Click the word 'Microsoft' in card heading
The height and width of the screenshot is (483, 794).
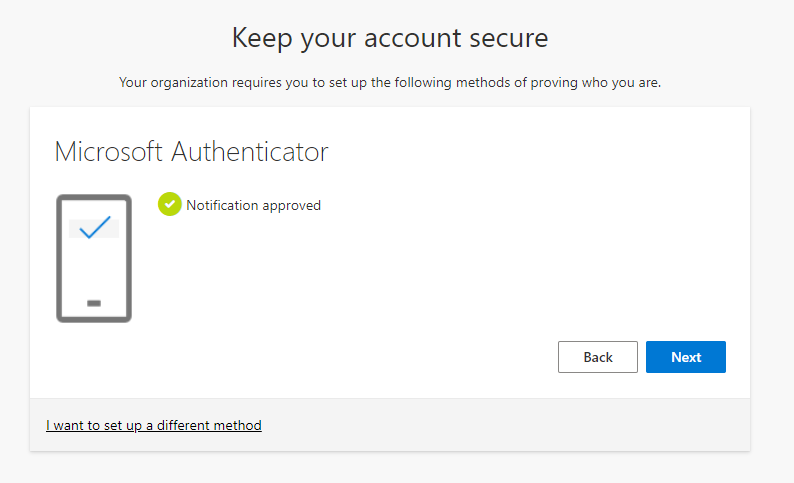pos(109,152)
